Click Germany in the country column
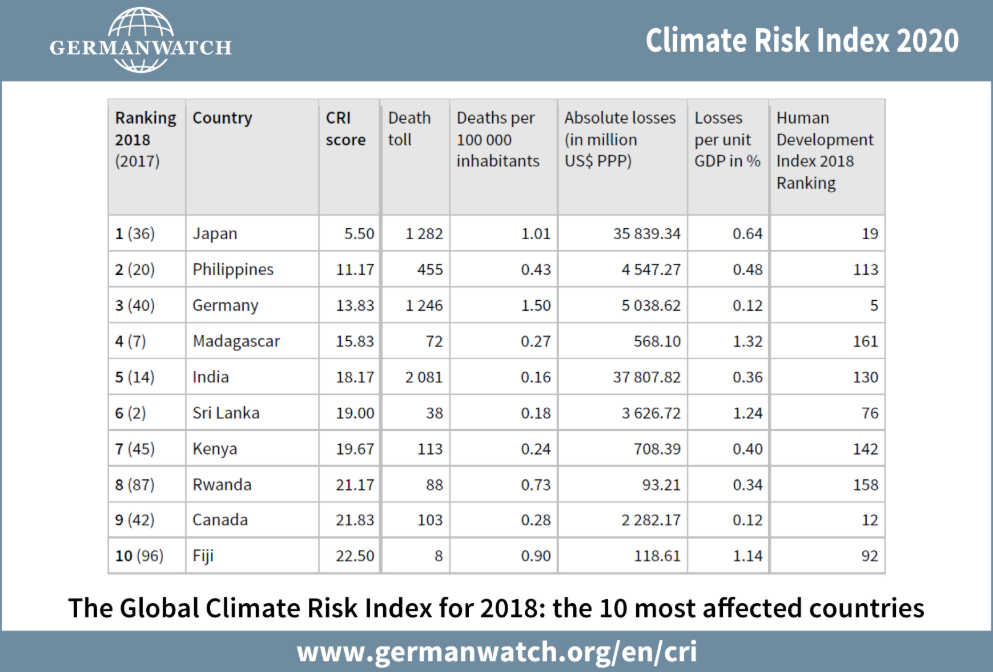993x672 pixels. point(225,305)
